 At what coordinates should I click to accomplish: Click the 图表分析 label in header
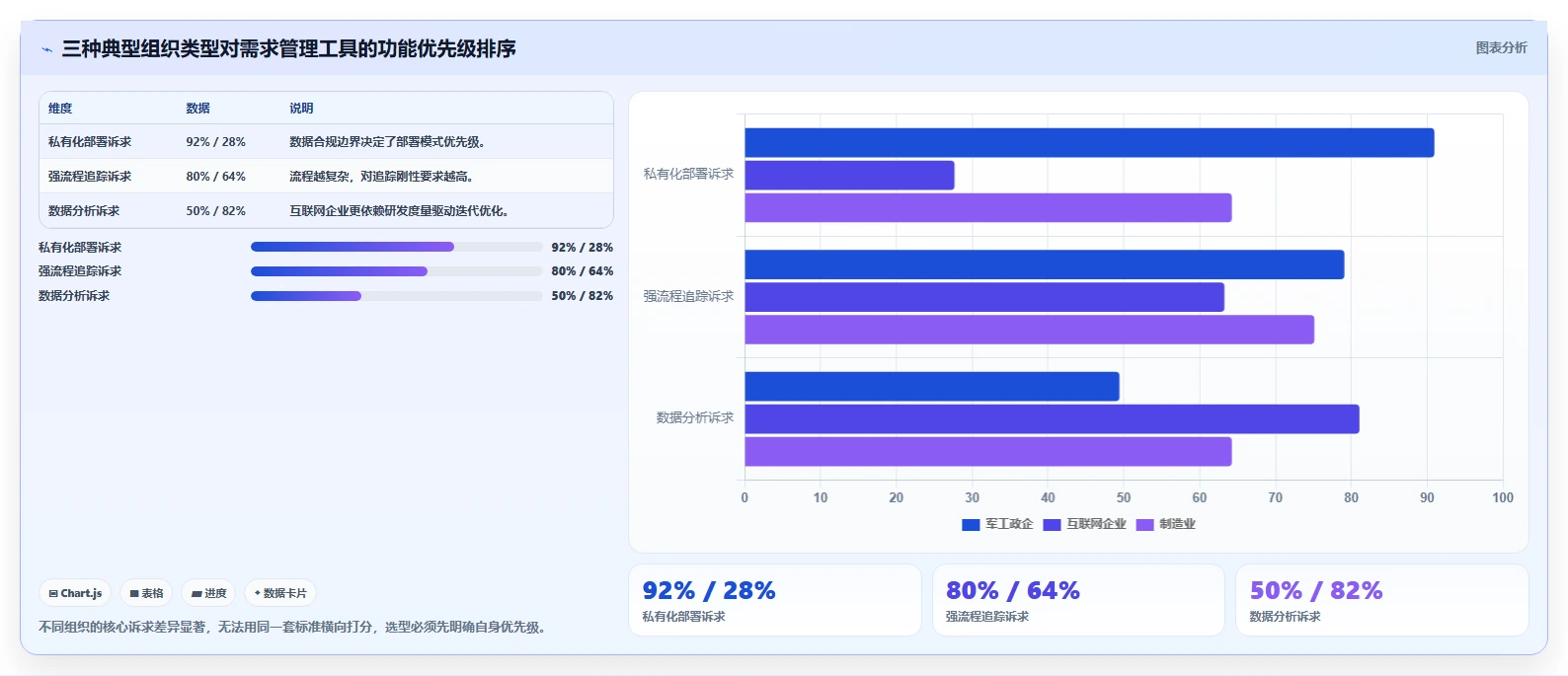point(1501,48)
